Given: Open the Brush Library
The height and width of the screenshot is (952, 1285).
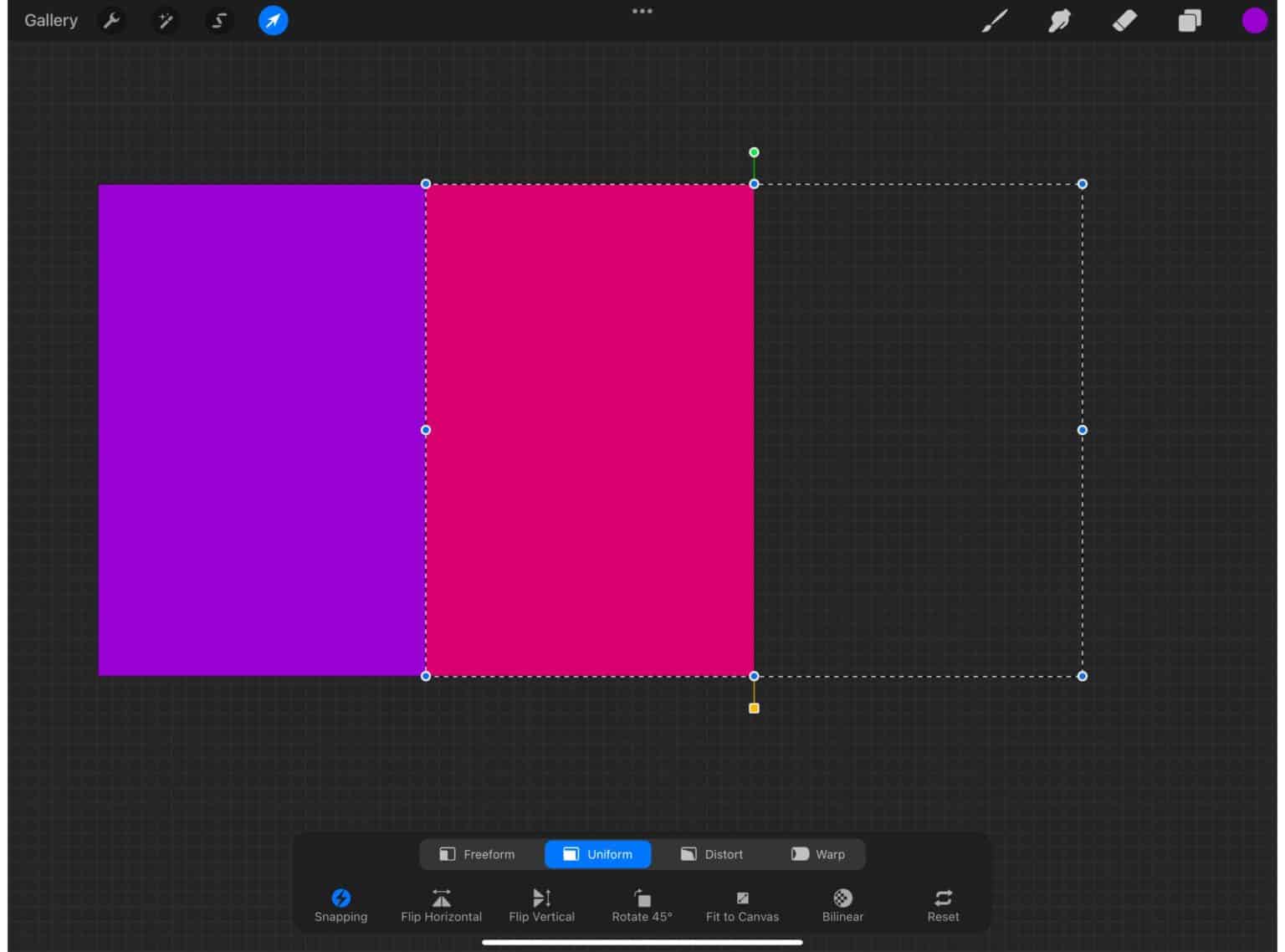Looking at the screenshot, I should coord(993,20).
